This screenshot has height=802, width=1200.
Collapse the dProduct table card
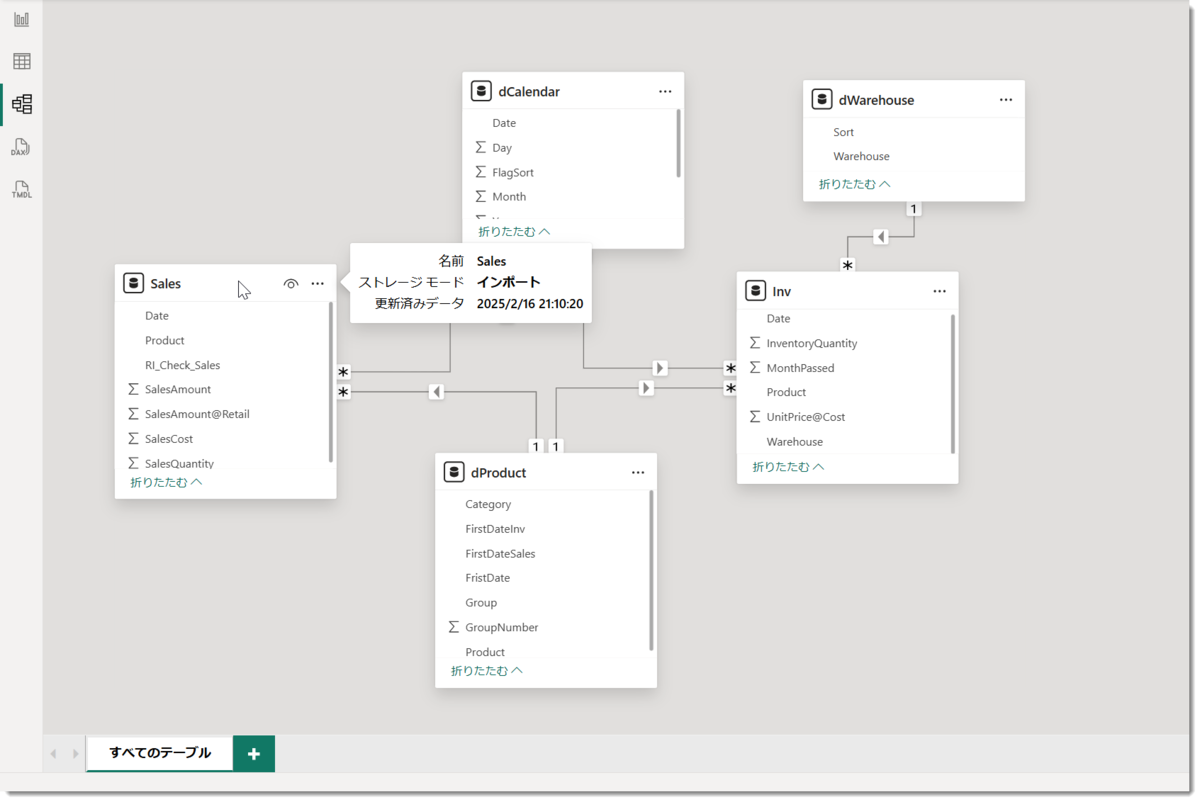click(487, 670)
